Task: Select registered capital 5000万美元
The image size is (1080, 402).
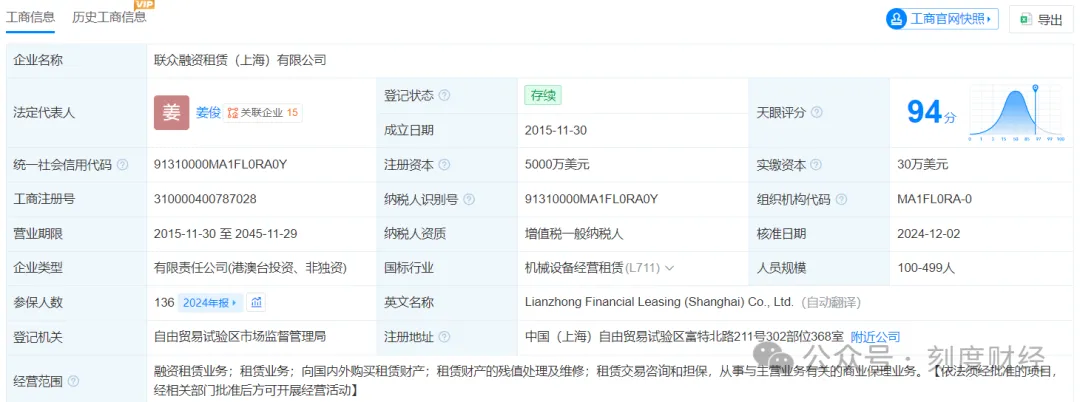Action: [557, 165]
